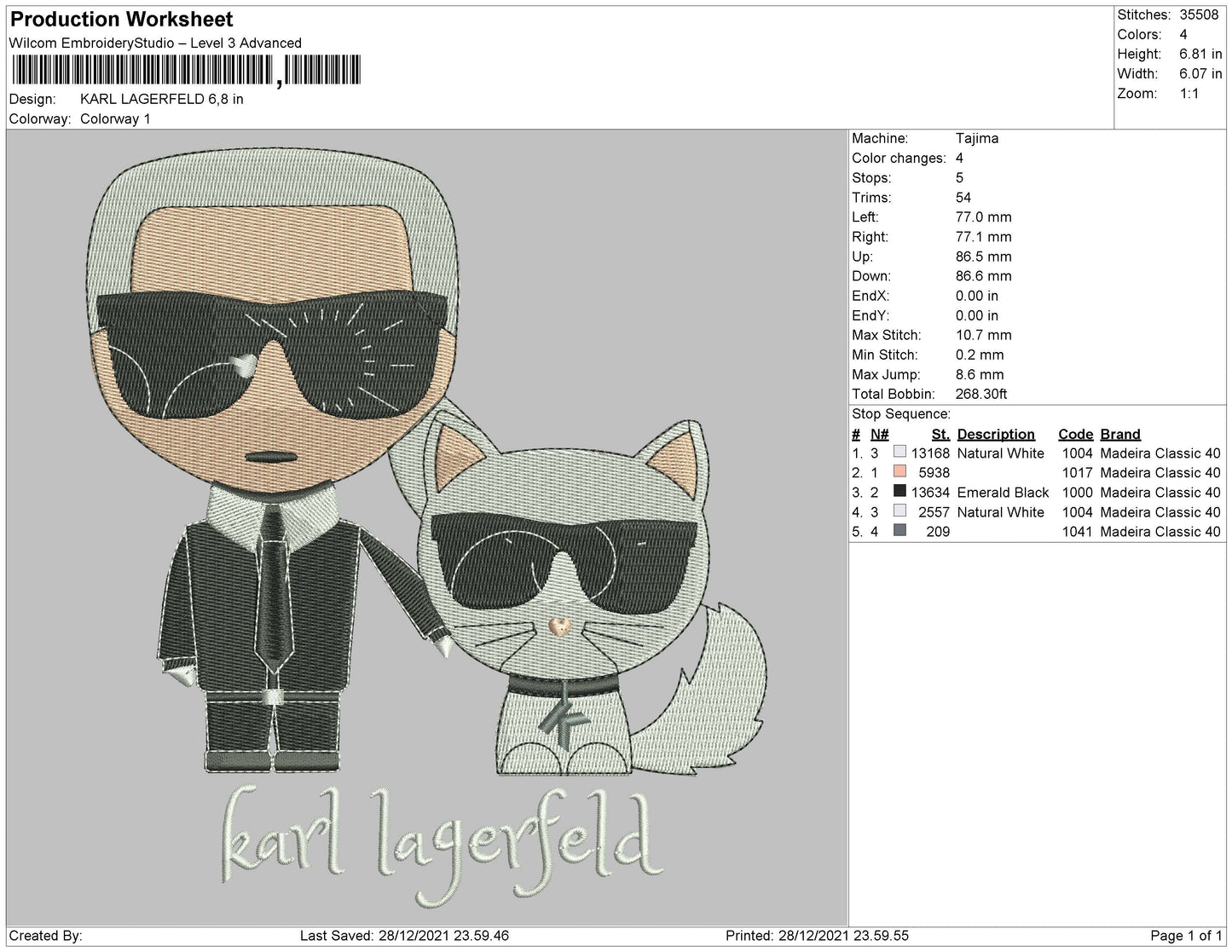Click the gray swatch with code 1041
The height and width of the screenshot is (952, 1232).
coord(899,531)
